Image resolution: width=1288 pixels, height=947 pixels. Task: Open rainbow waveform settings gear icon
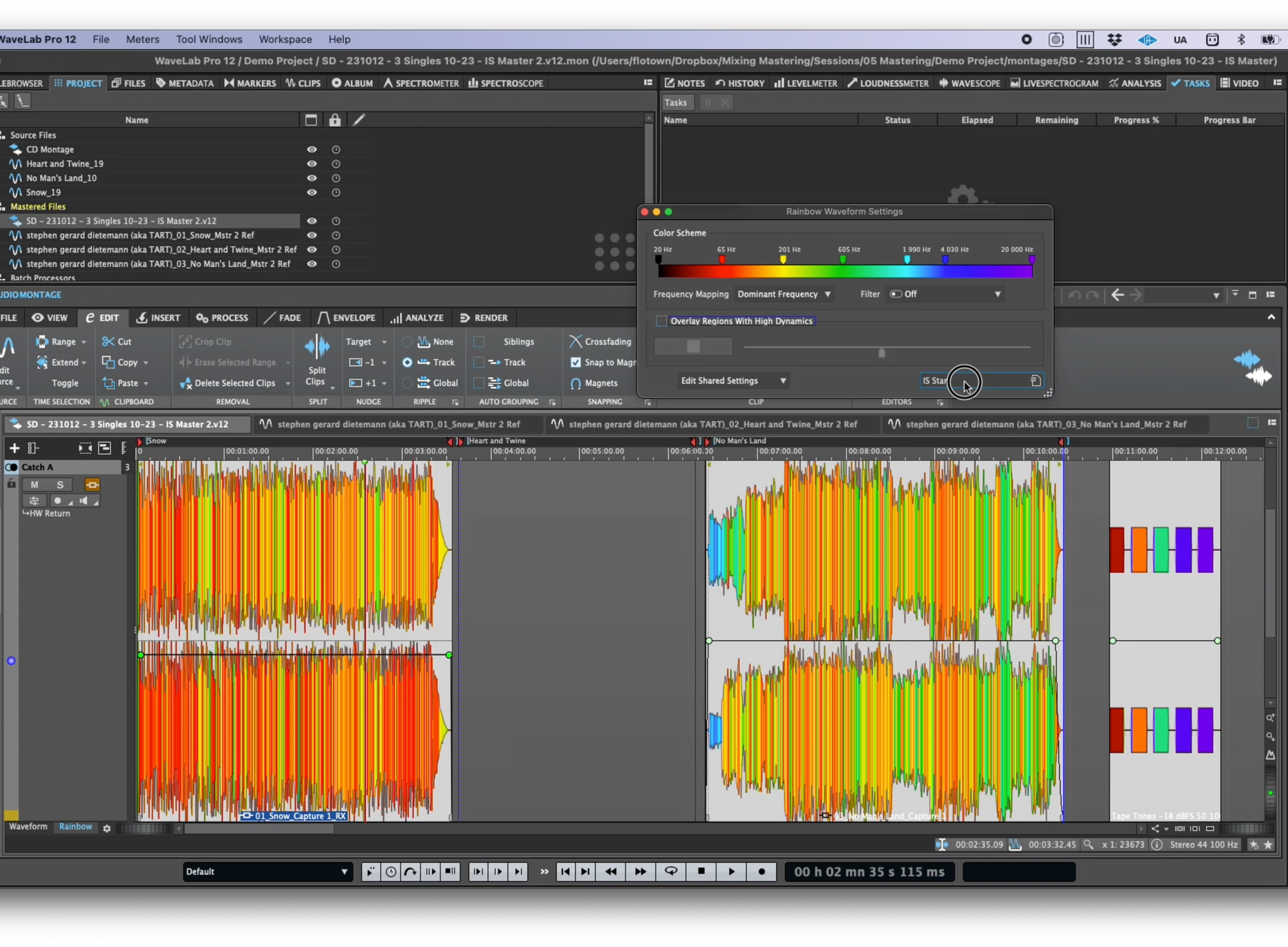pos(107,829)
